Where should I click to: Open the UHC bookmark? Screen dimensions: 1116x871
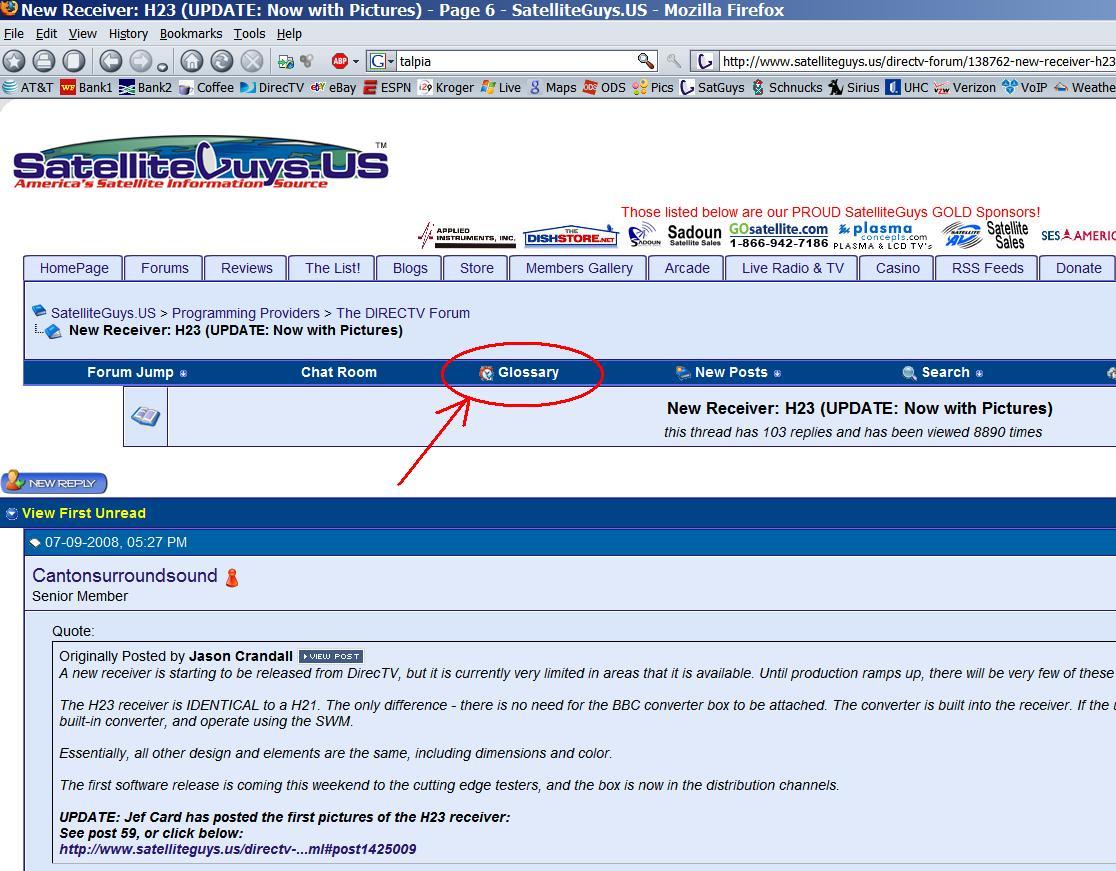pos(907,88)
